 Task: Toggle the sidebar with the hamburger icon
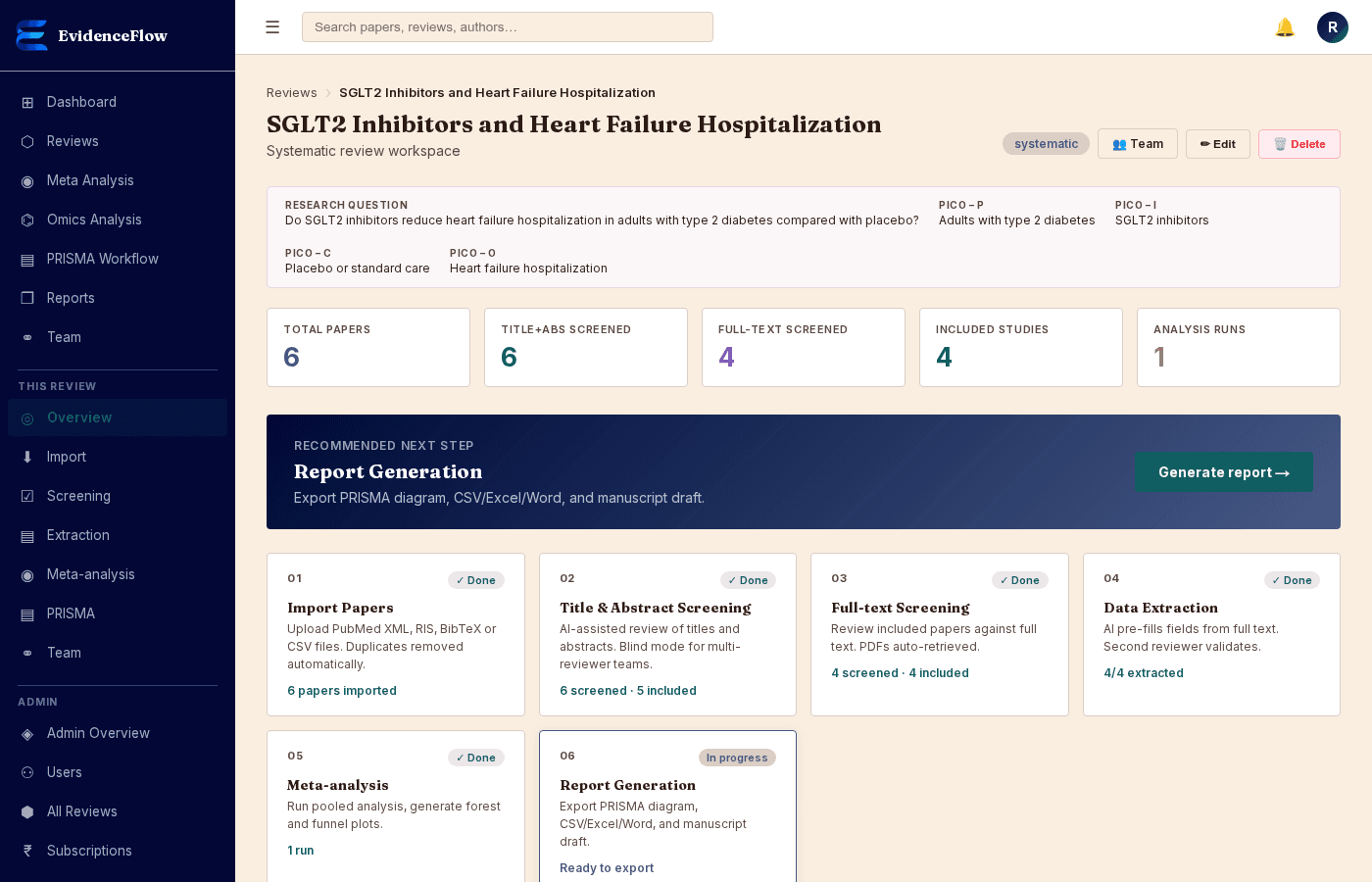272,27
